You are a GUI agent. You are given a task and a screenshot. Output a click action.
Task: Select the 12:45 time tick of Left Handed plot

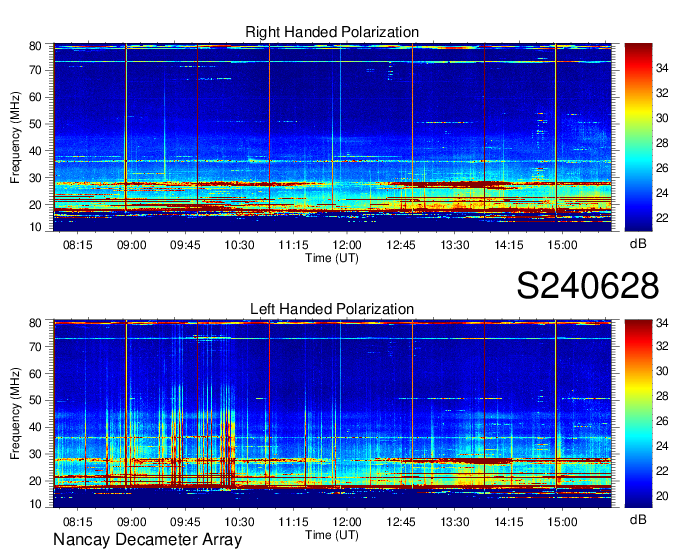[x=401, y=522]
